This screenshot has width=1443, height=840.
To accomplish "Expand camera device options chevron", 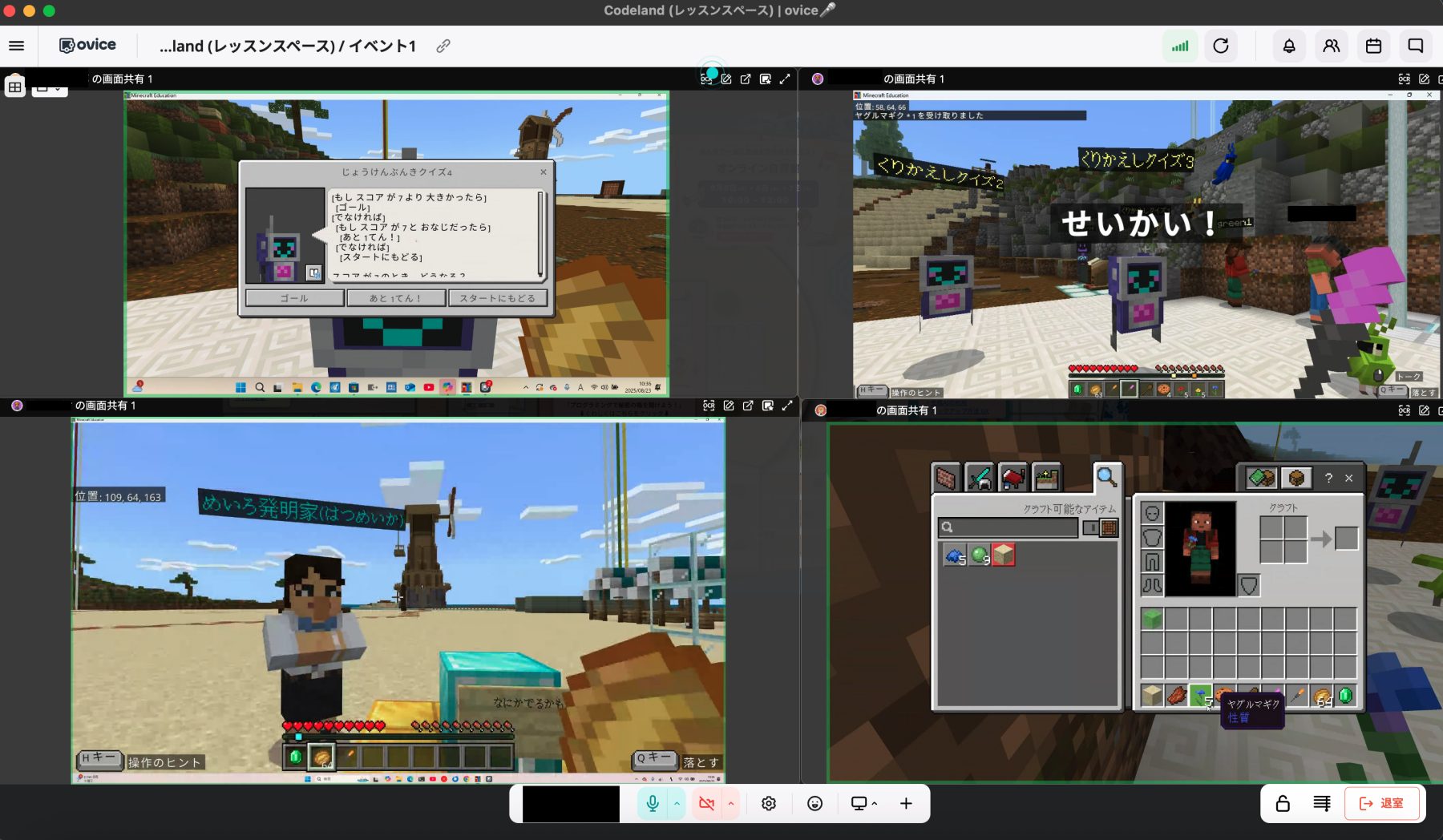I will pos(730,803).
